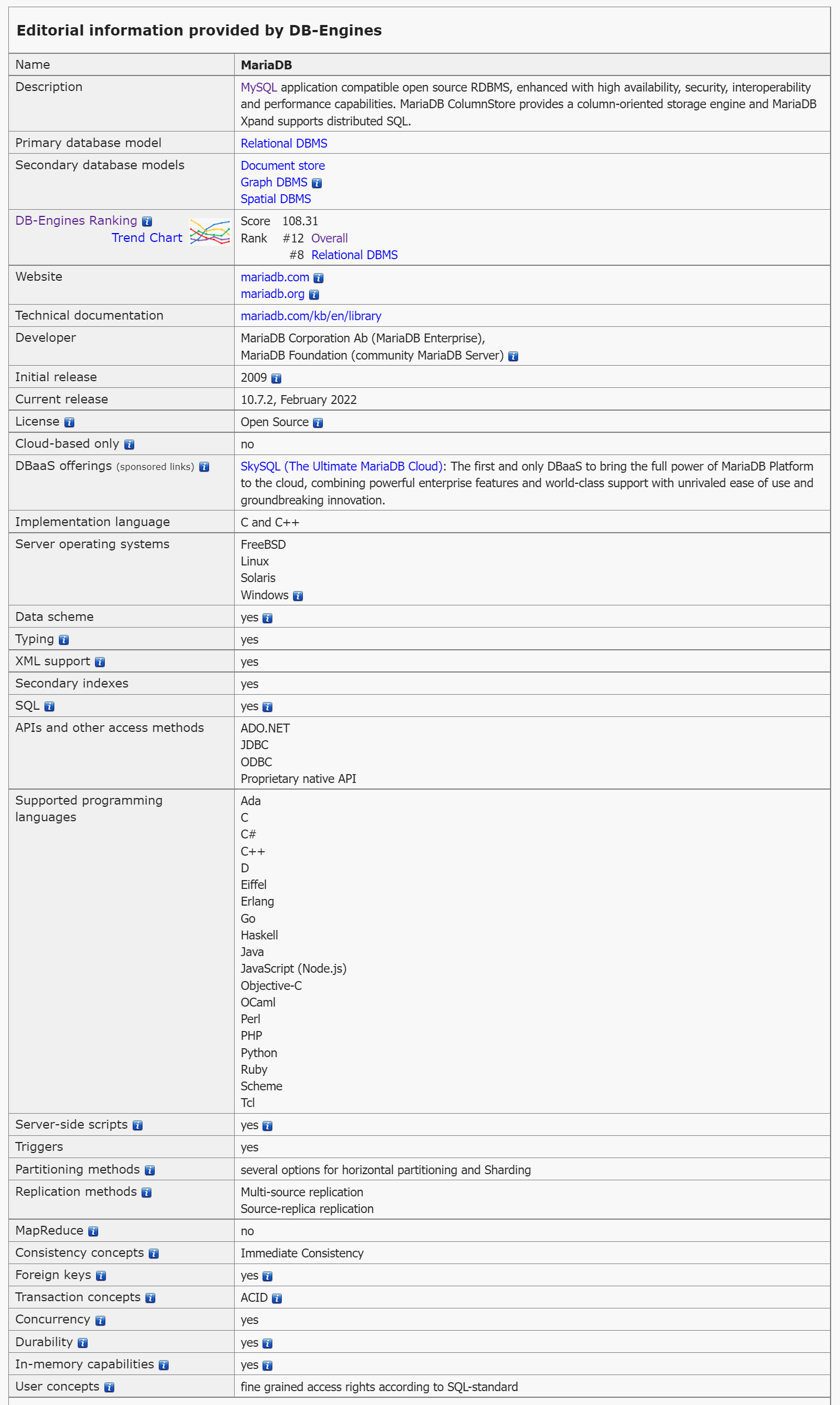This screenshot has height=1405, width=840.
Task: Open mariadb.com/kb/en/library documentation link
Action: pyautogui.click(x=311, y=316)
